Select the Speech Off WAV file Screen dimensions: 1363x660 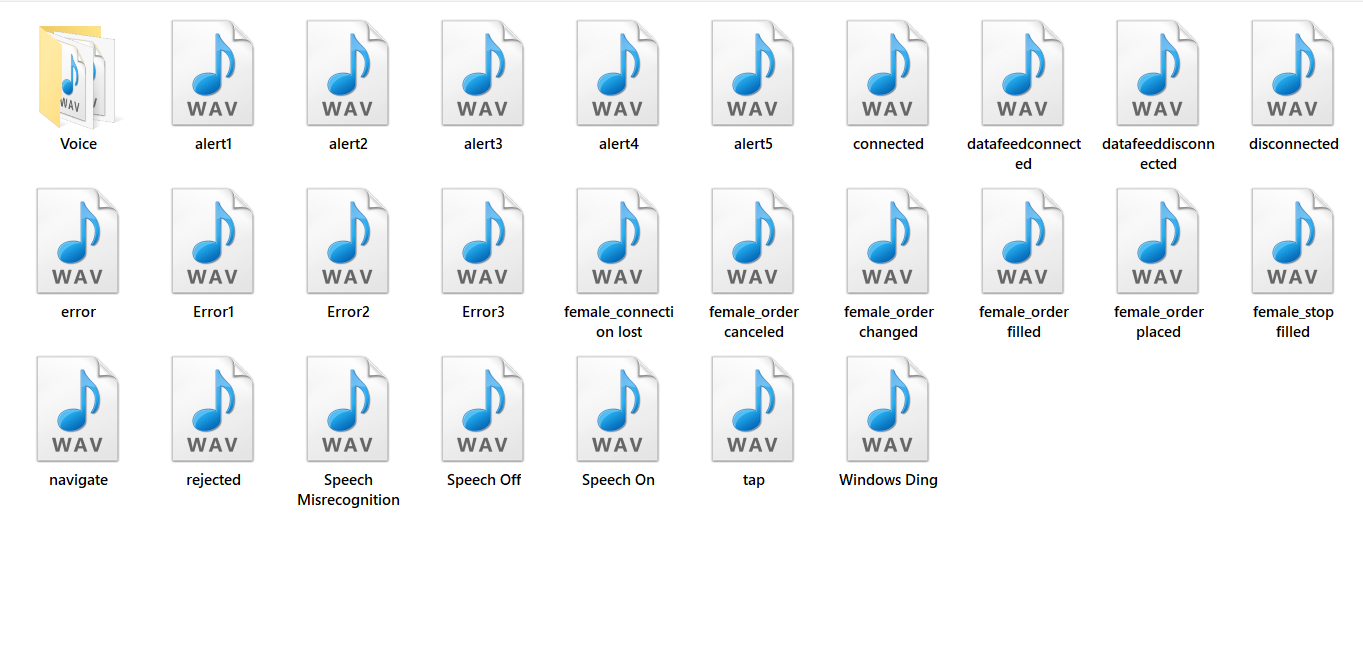[482, 408]
